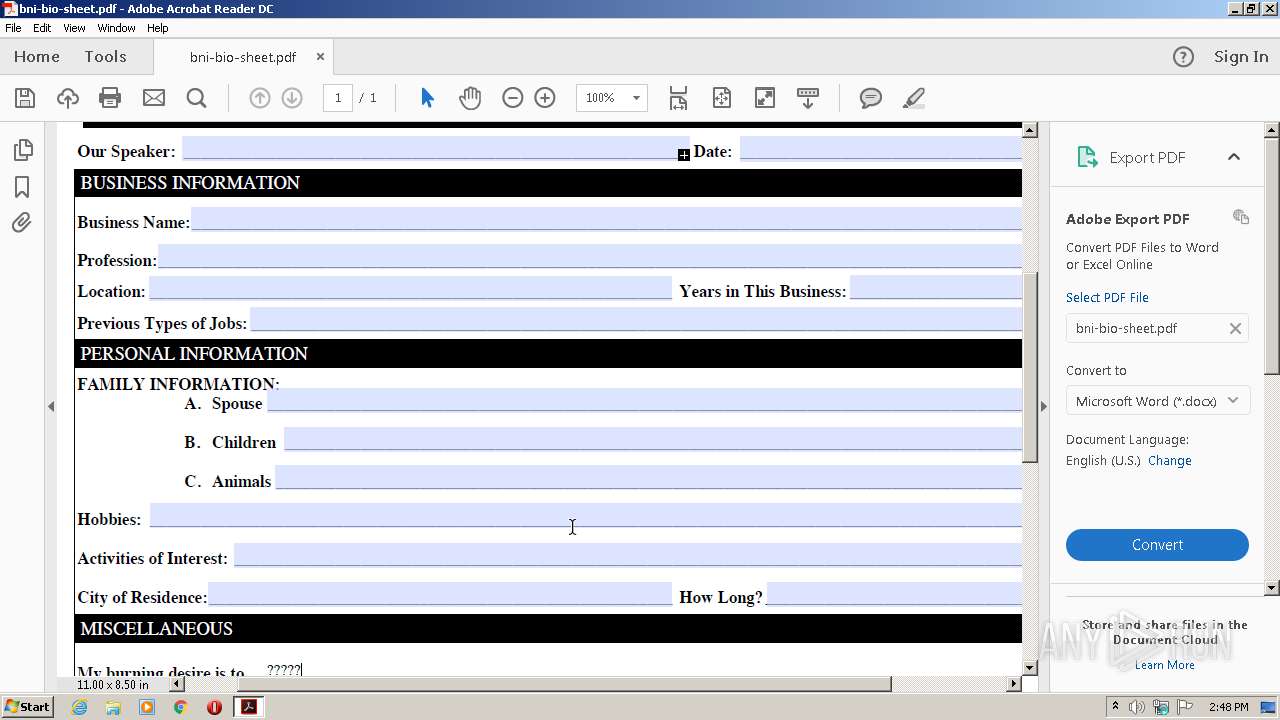Go to previous page arrow
The height and width of the screenshot is (720, 1280).
259,98
